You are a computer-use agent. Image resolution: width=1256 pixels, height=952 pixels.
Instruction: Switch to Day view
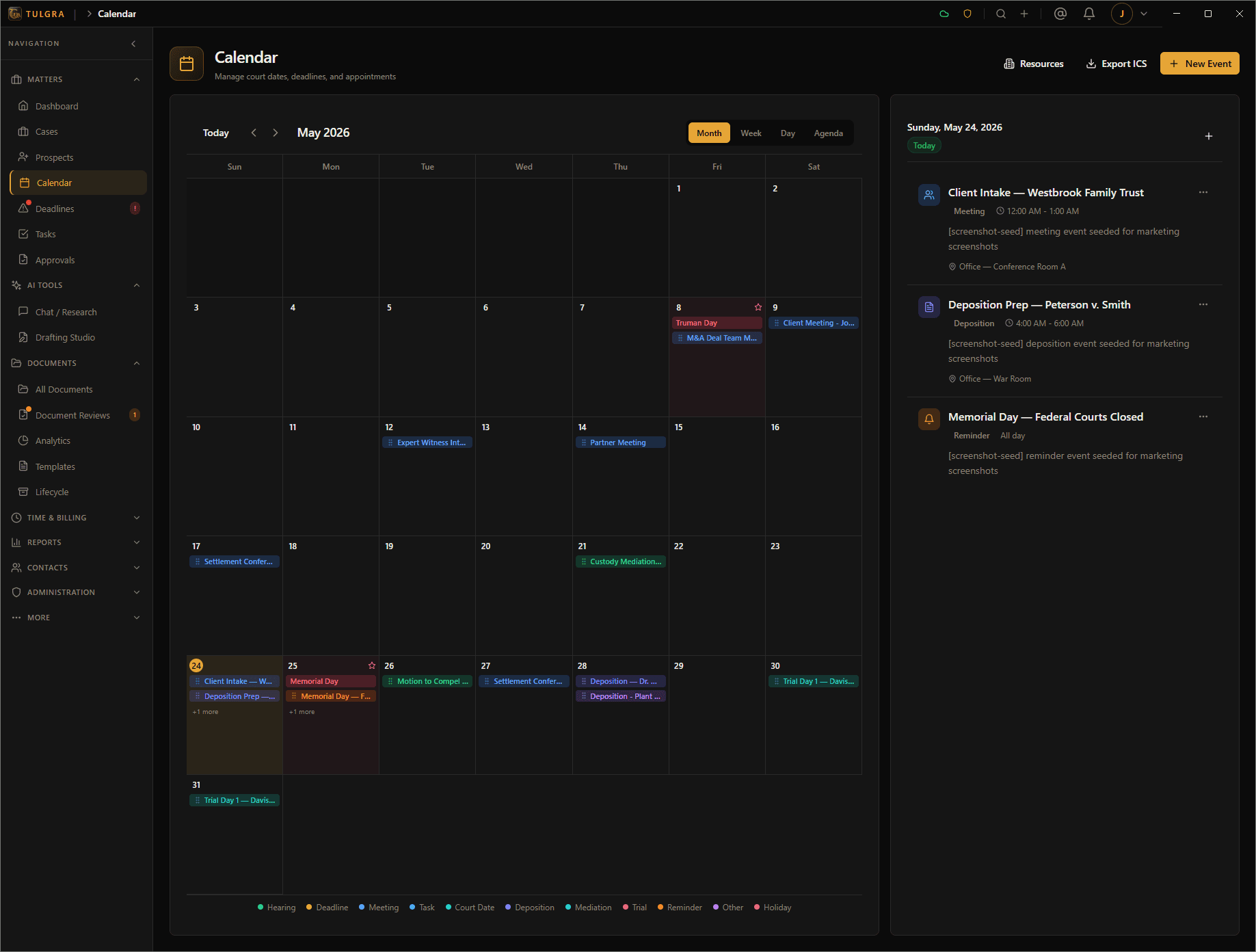[788, 133]
